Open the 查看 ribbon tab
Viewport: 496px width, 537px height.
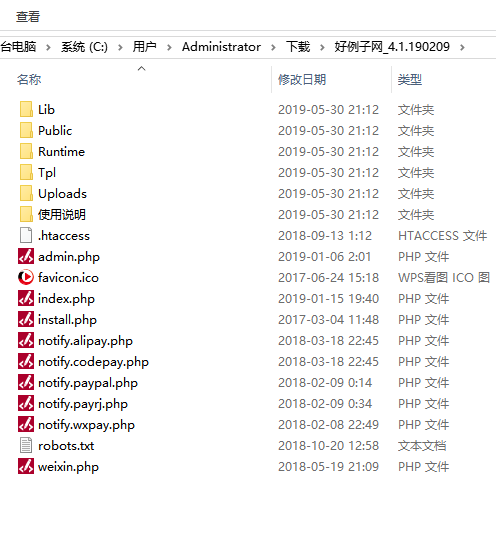(x=28, y=16)
